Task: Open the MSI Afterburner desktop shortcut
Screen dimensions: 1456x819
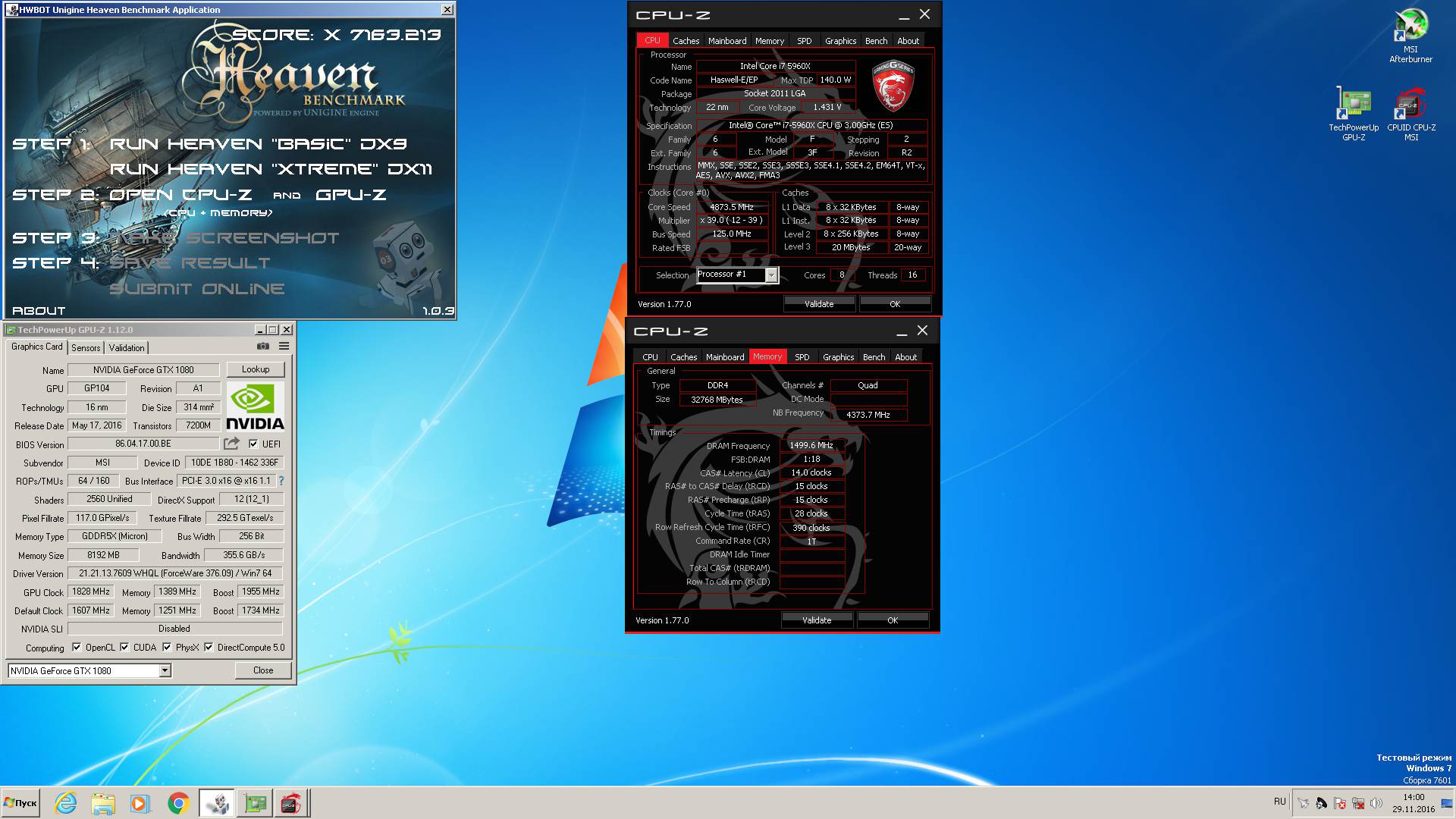Action: click(x=1410, y=36)
